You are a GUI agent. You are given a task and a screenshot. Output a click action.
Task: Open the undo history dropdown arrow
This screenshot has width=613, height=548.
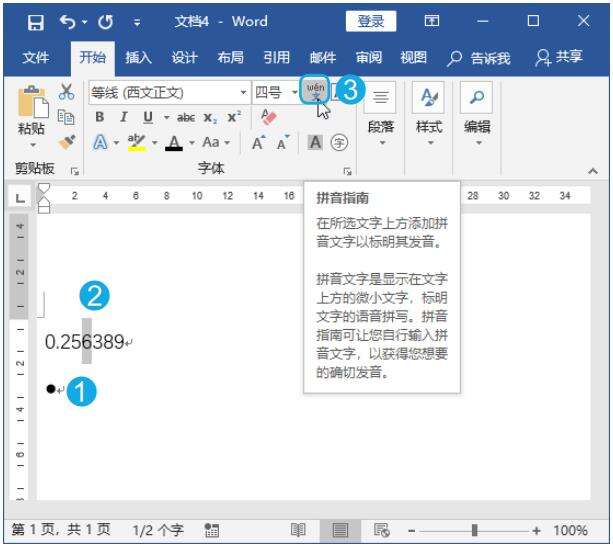click(x=84, y=22)
